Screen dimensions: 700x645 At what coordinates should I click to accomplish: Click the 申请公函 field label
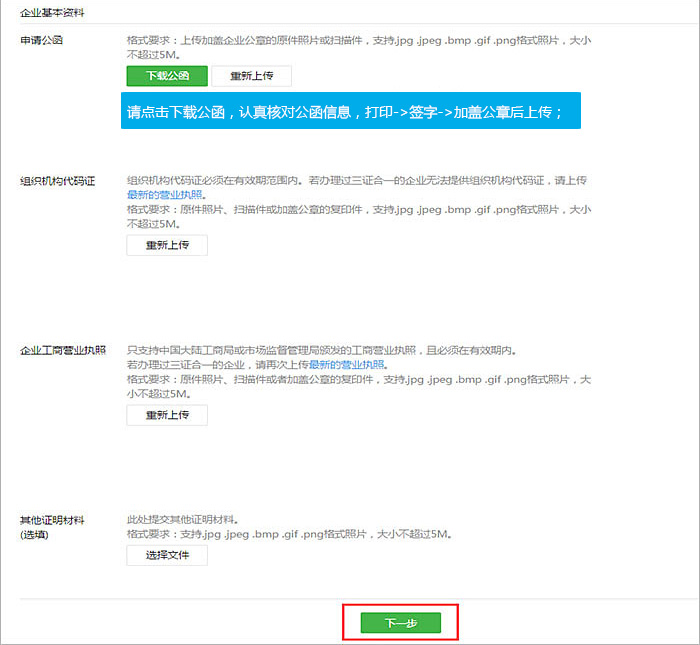coord(42,40)
